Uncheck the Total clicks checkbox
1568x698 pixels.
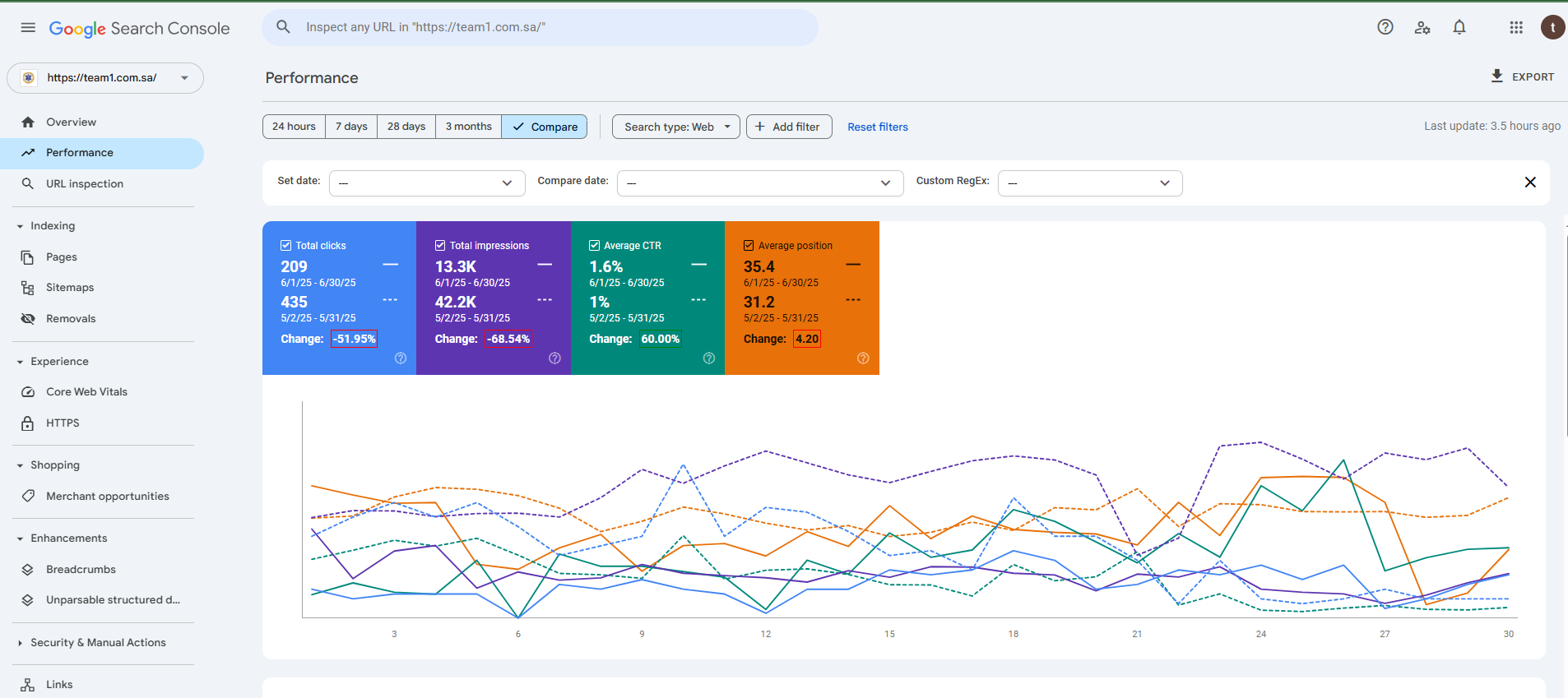[286, 245]
